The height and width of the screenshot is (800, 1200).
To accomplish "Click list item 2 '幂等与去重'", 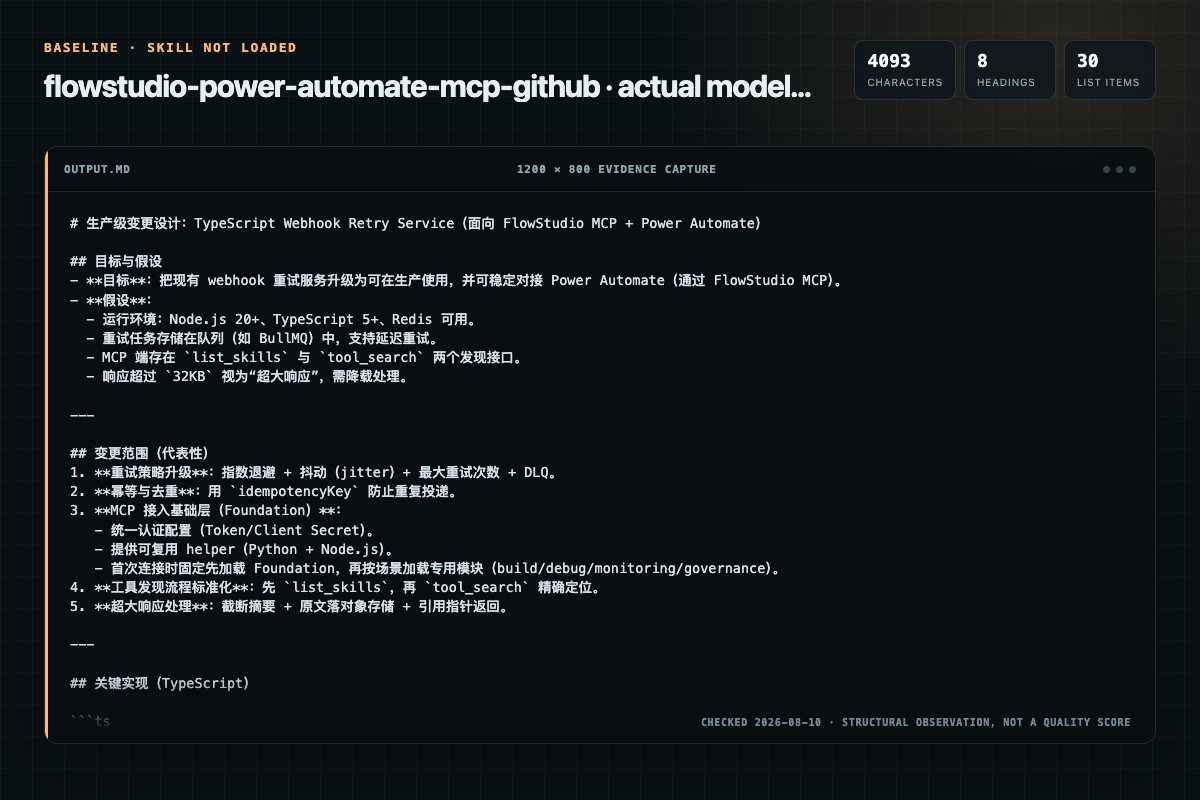I will pyautogui.click(x=263, y=491).
